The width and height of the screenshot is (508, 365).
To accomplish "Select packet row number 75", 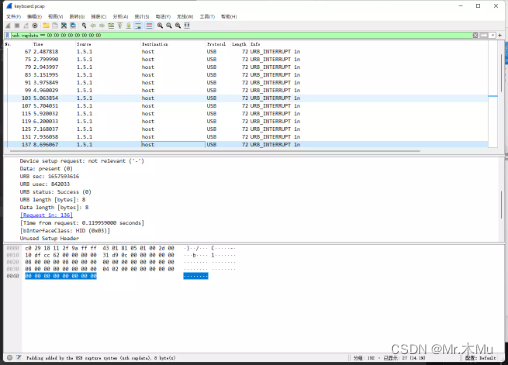I will pos(246,59).
